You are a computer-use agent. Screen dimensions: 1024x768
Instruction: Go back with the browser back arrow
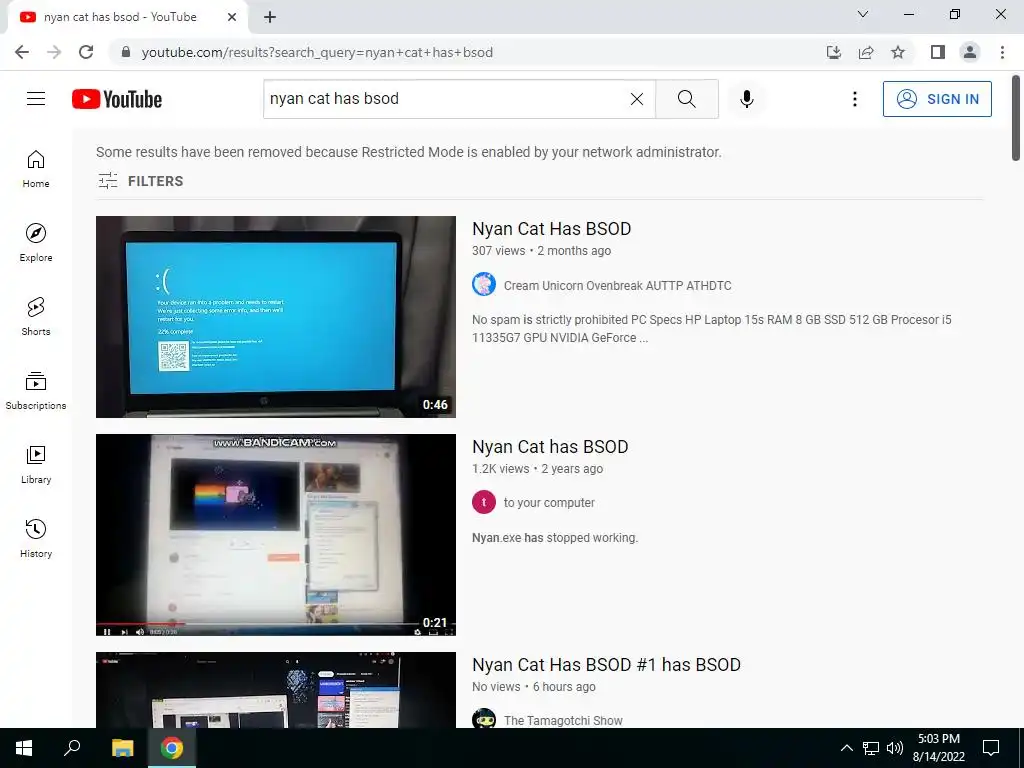click(x=22, y=52)
